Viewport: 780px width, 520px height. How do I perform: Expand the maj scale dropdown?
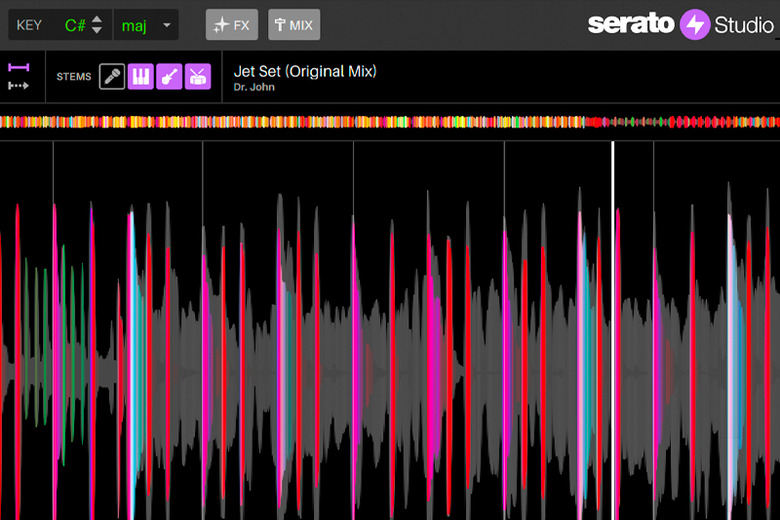[x=166, y=25]
